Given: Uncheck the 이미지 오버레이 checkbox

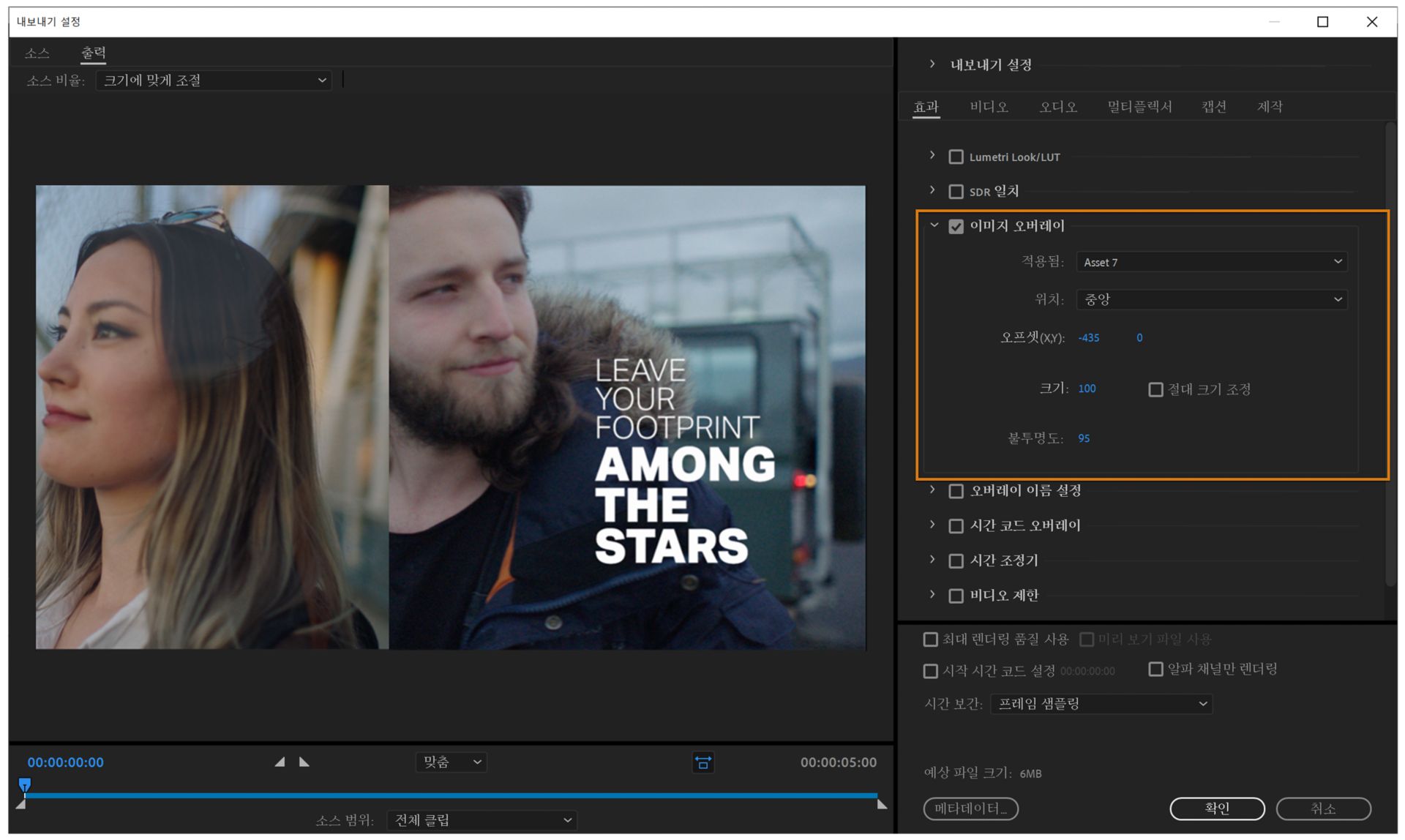Looking at the screenshot, I should coord(956,226).
